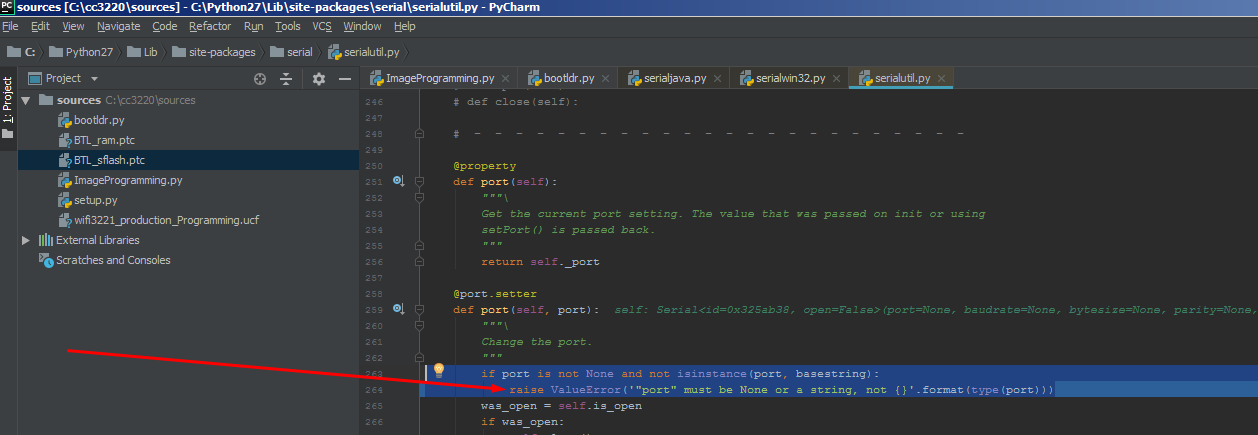Open the Project panel settings gear
1258x435 pixels.
point(319,78)
